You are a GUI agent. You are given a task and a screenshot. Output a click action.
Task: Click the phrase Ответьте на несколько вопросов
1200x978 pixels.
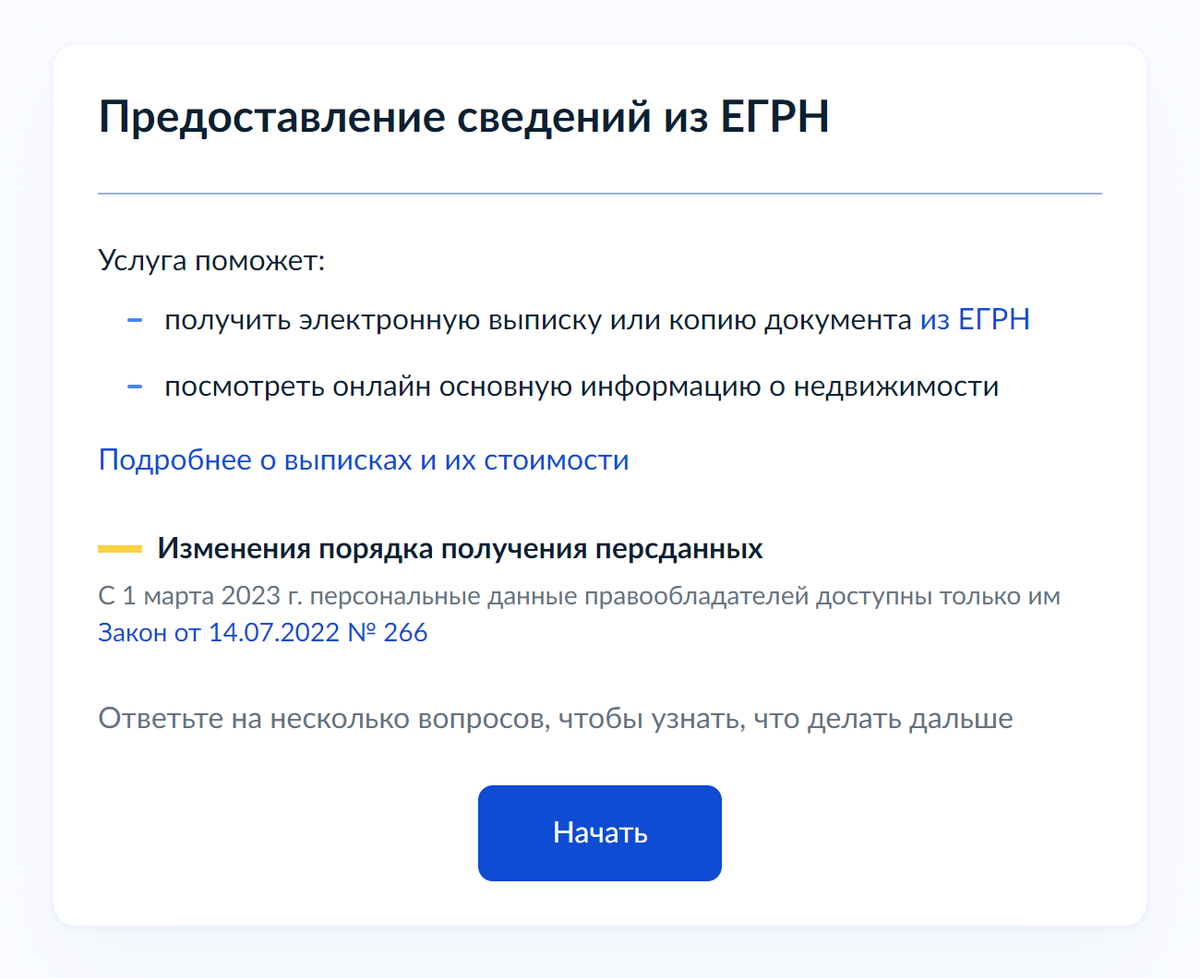320,719
